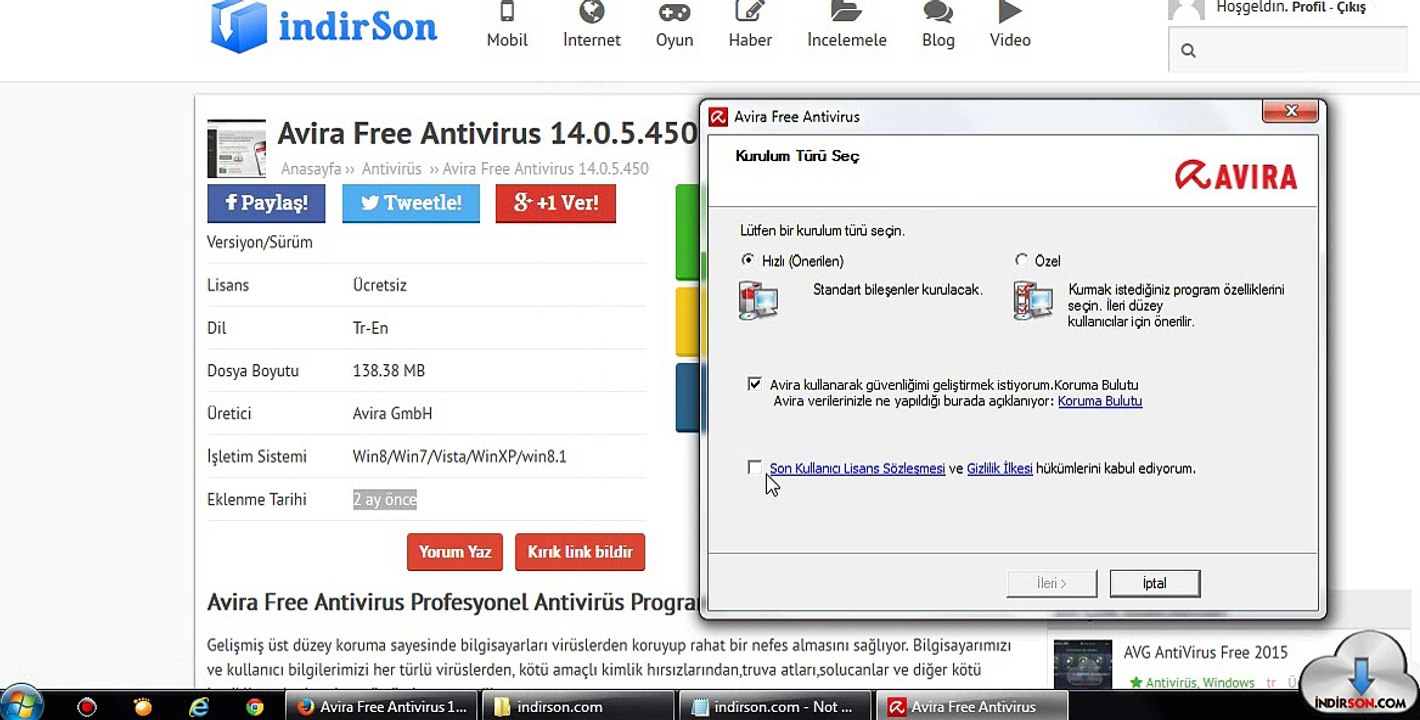Image resolution: width=1420 pixels, height=720 pixels.
Task: Click the magnifier search icon
Action: [x=1188, y=50]
